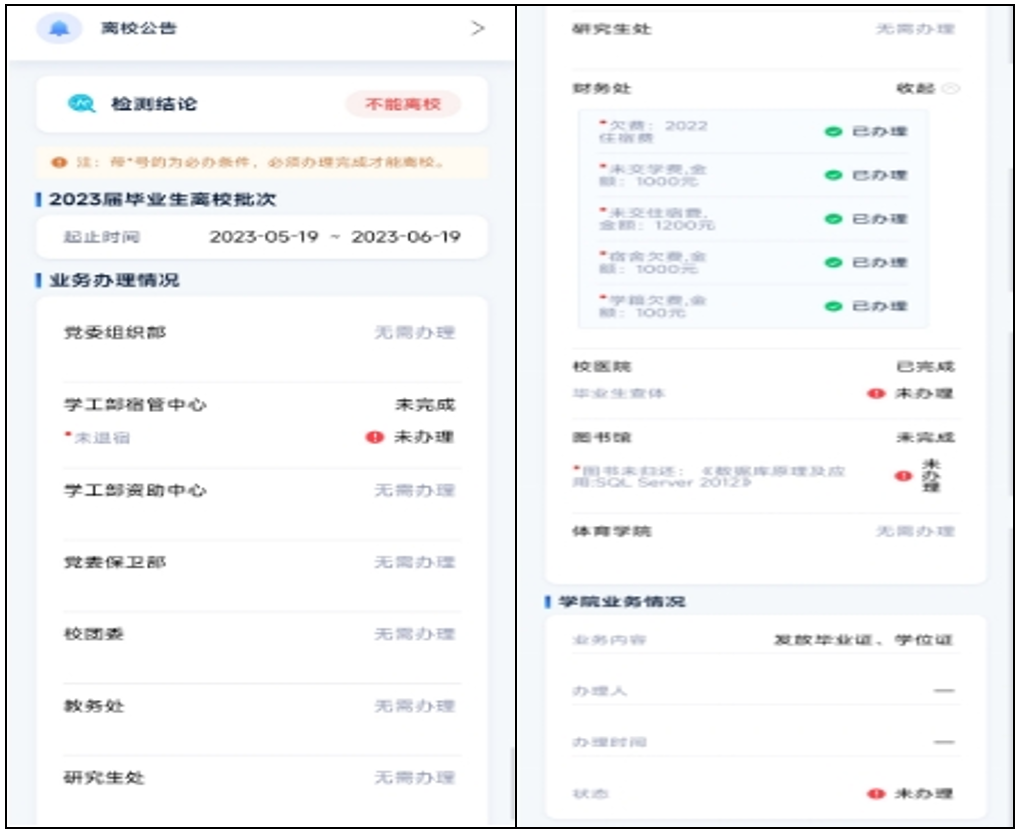Click red warning icon for 毕业生查体
Image resolution: width=1018 pixels, height=833 pixels.
[x=877, y=394]
